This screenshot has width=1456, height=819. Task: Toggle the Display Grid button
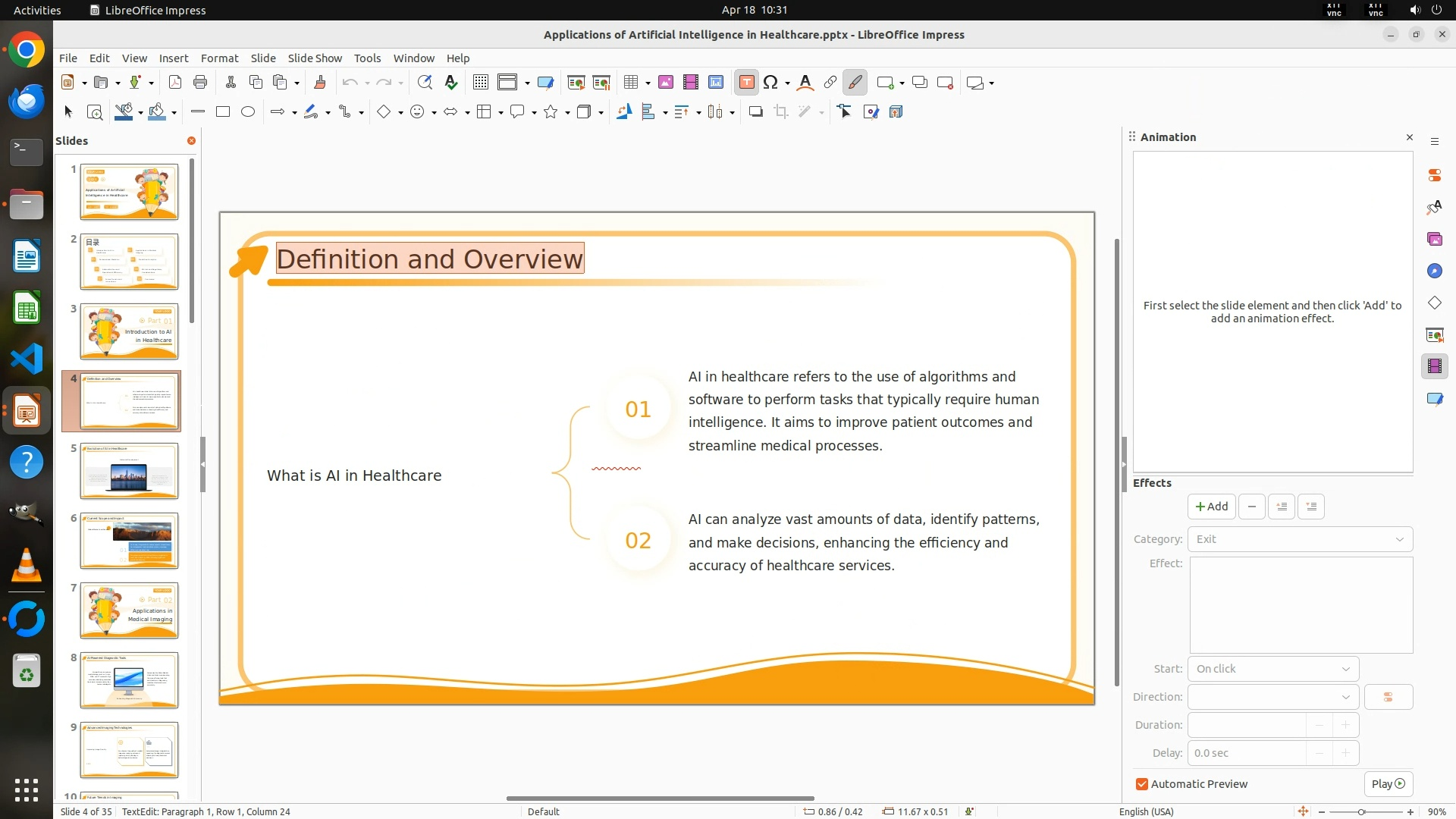pos(481,83)
